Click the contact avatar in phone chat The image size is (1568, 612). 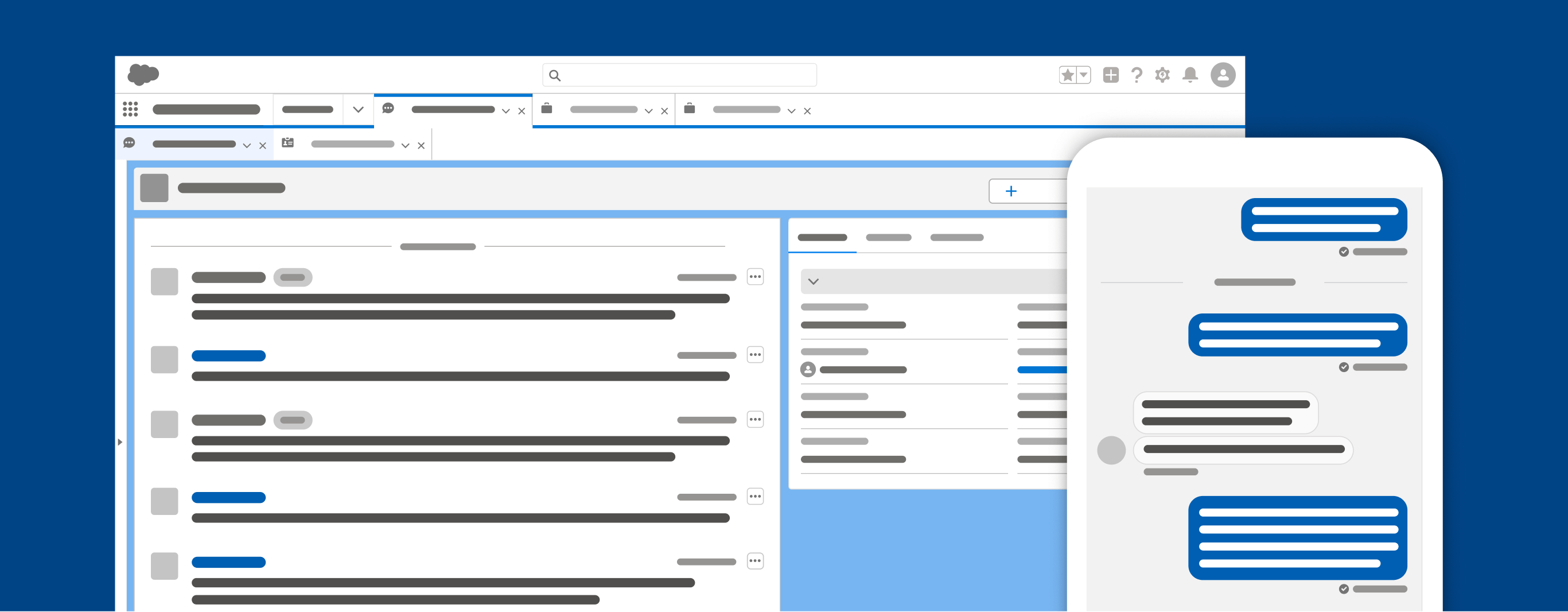[1111, 451]
